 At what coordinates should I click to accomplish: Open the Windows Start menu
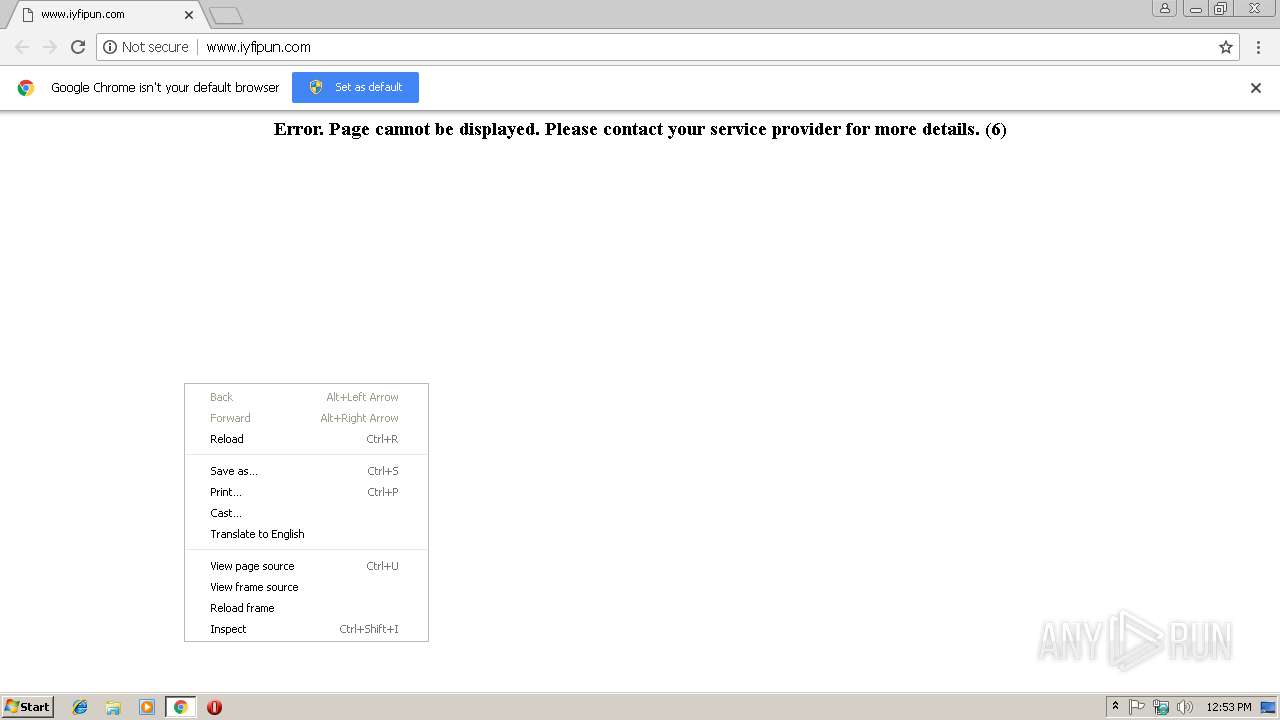(27, 707)
